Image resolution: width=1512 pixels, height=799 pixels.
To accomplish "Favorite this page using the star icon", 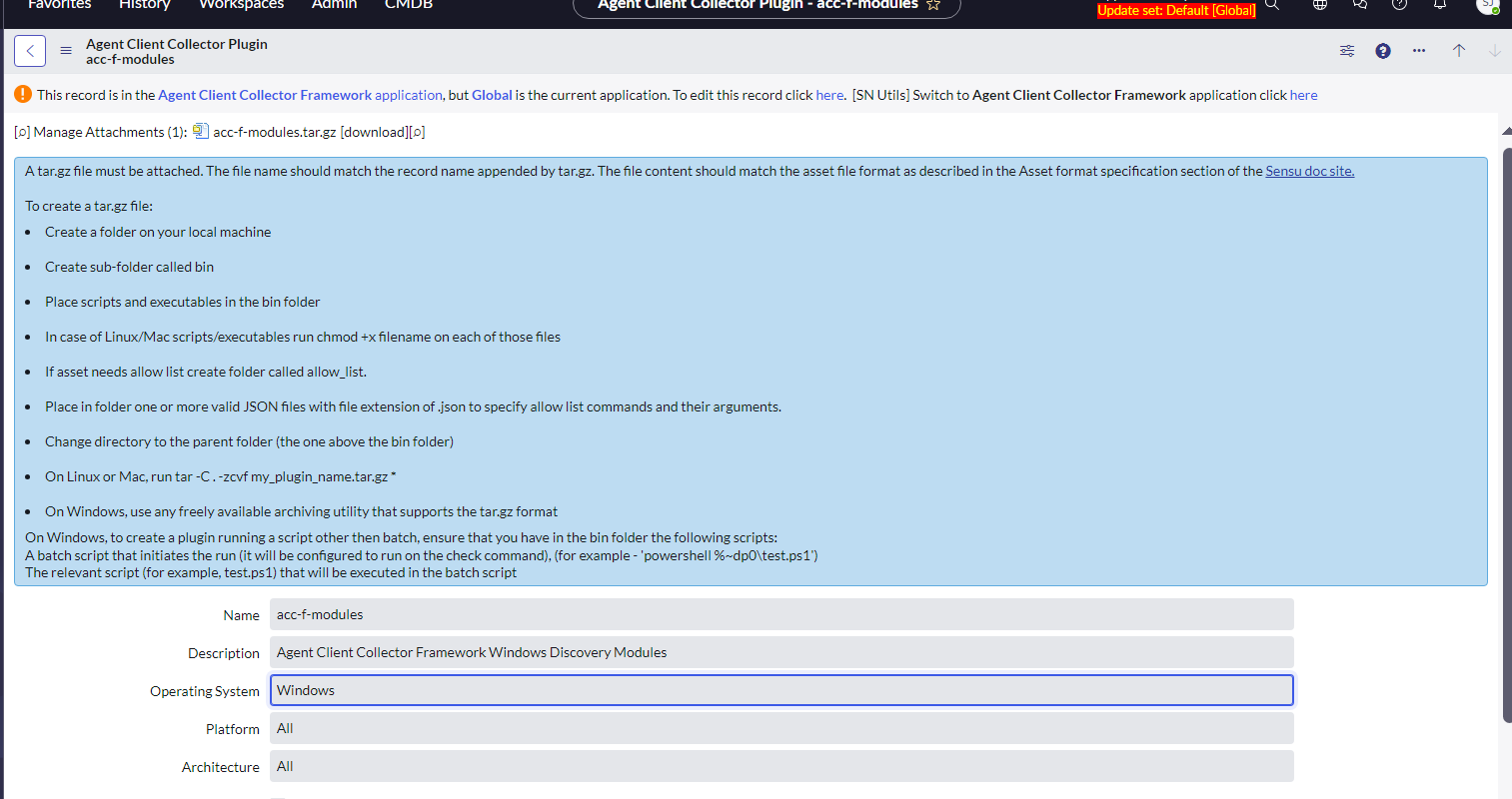I will 933,5.
